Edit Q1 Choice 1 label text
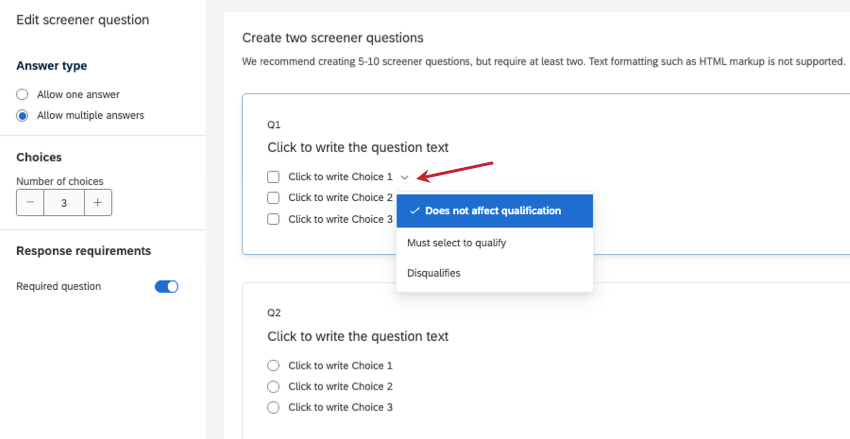The image size is (850, 439). coord(340,177)
